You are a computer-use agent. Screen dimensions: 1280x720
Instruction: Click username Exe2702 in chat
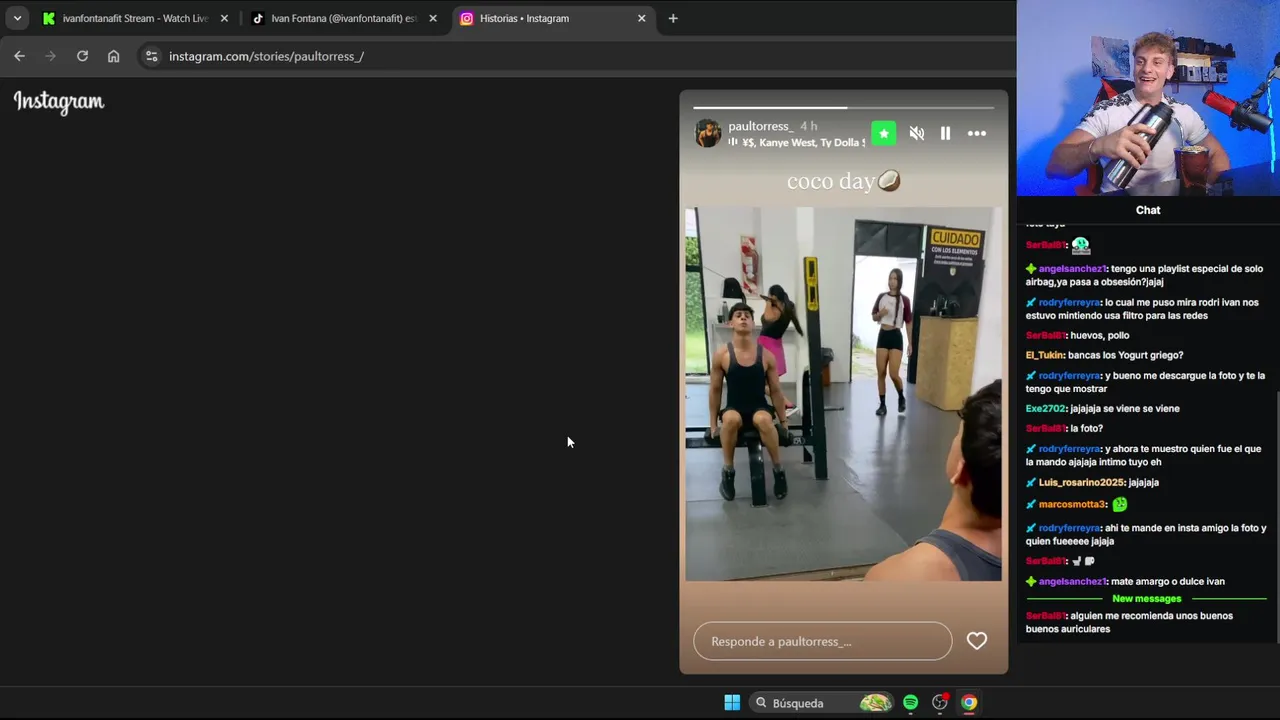[1046, 408]
